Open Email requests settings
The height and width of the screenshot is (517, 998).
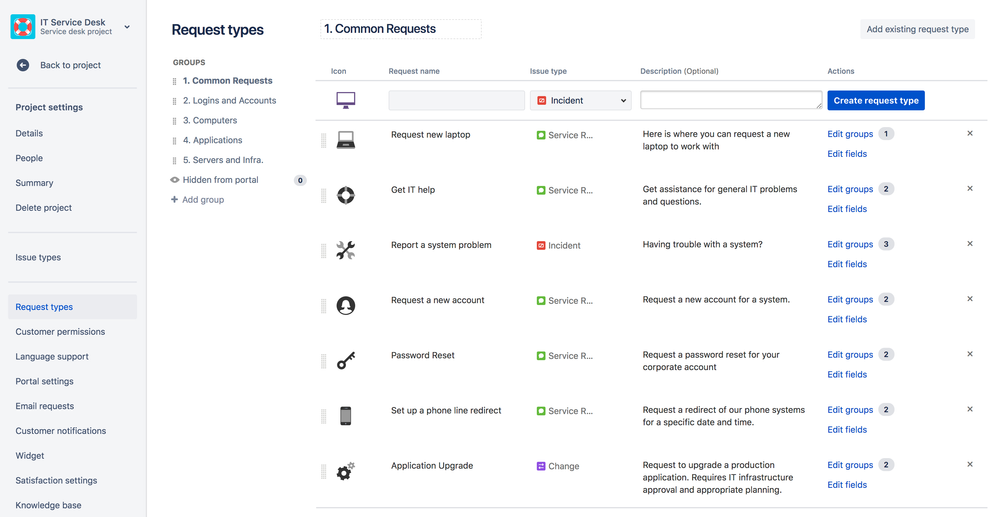[45, 406]
